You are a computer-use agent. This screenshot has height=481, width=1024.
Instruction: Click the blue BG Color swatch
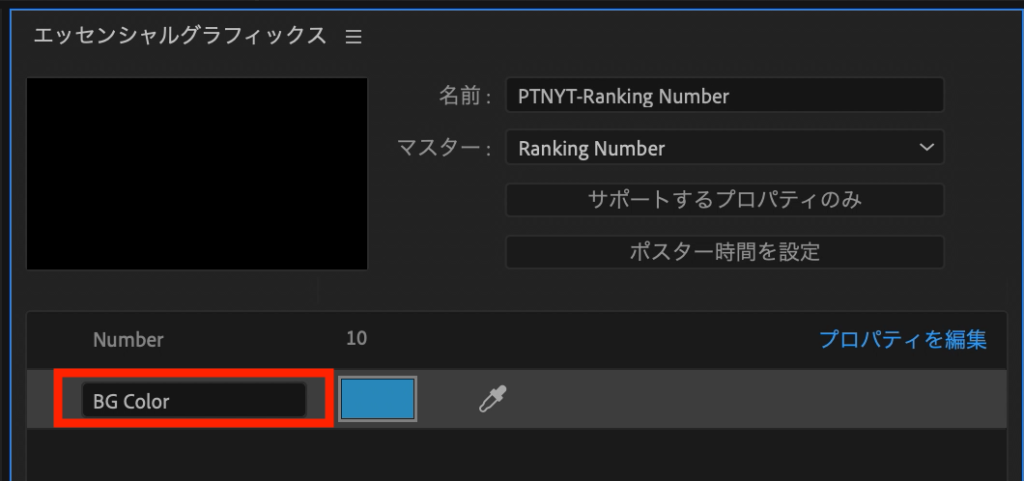(x=377, y=399)
